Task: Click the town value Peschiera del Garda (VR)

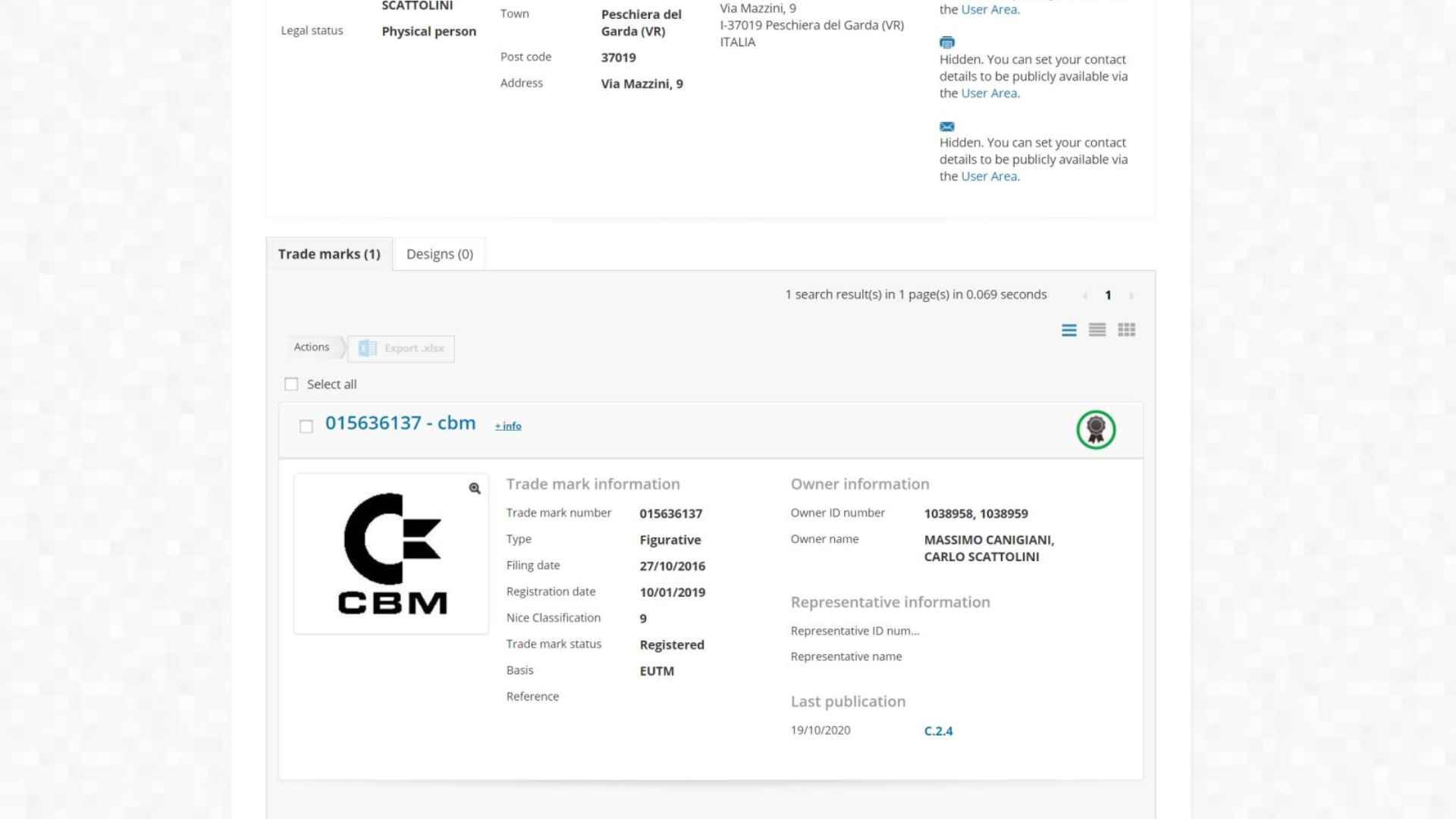Action: pyautogui.click(x=642, y=23)
